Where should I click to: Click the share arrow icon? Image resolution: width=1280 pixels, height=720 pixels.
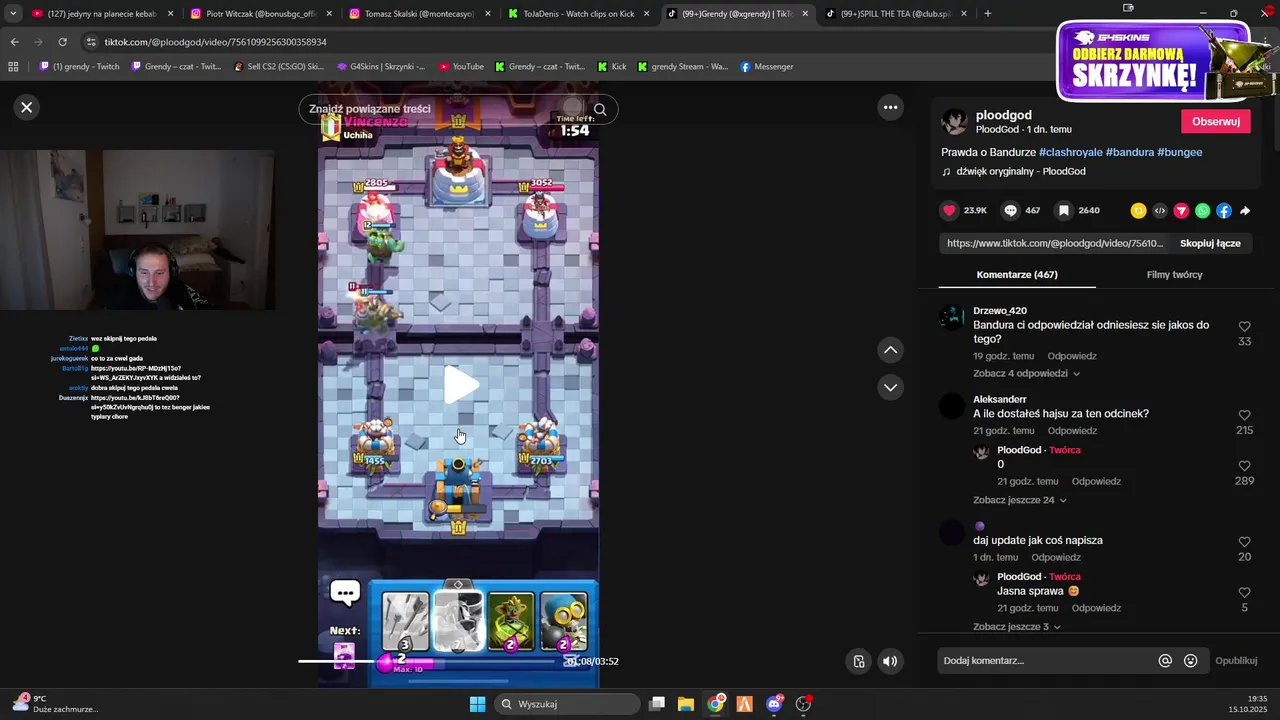1245,210
